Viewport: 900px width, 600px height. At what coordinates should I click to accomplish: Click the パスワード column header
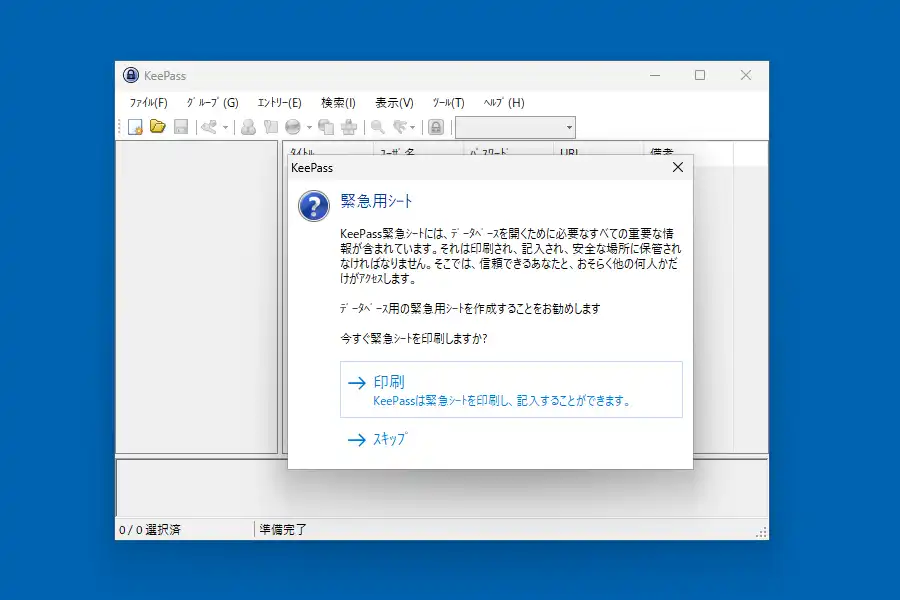[509, 153]
